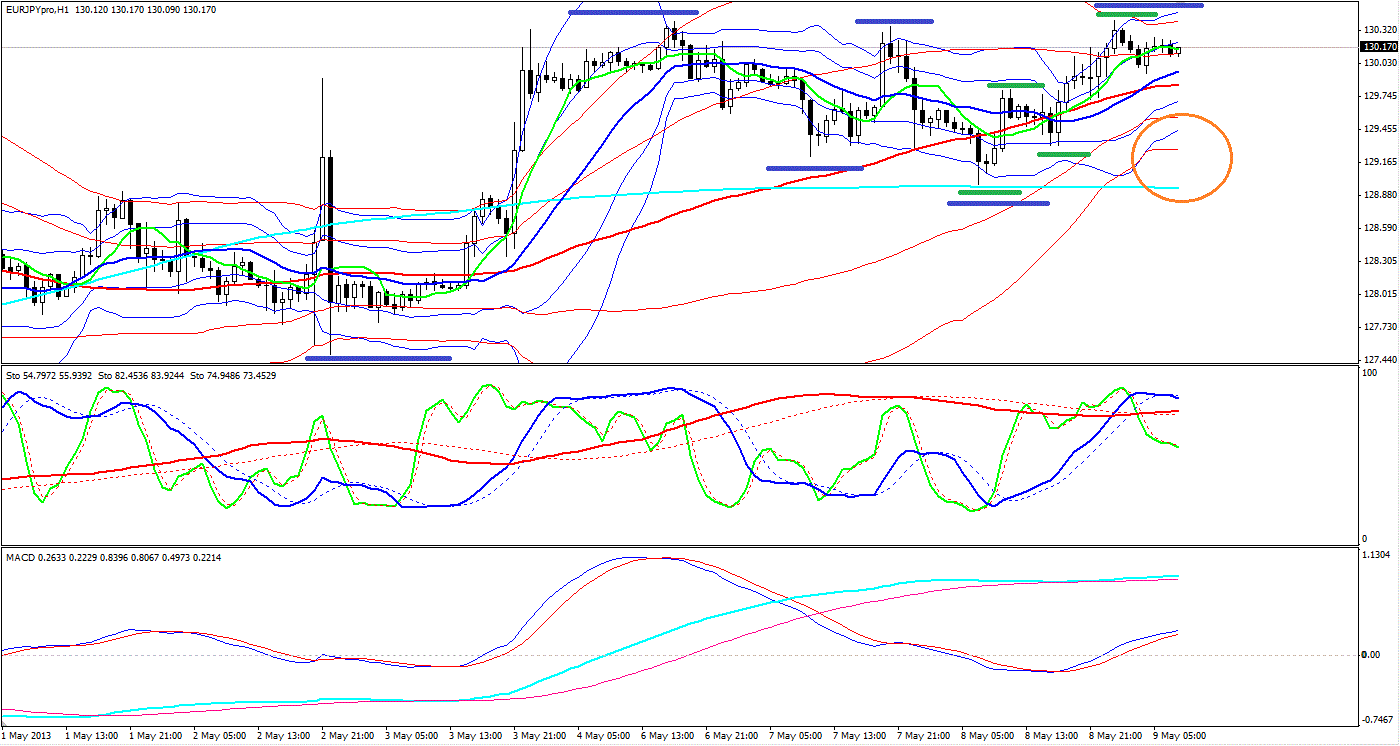Select the blue line at chart bottom

click(378, 357)
